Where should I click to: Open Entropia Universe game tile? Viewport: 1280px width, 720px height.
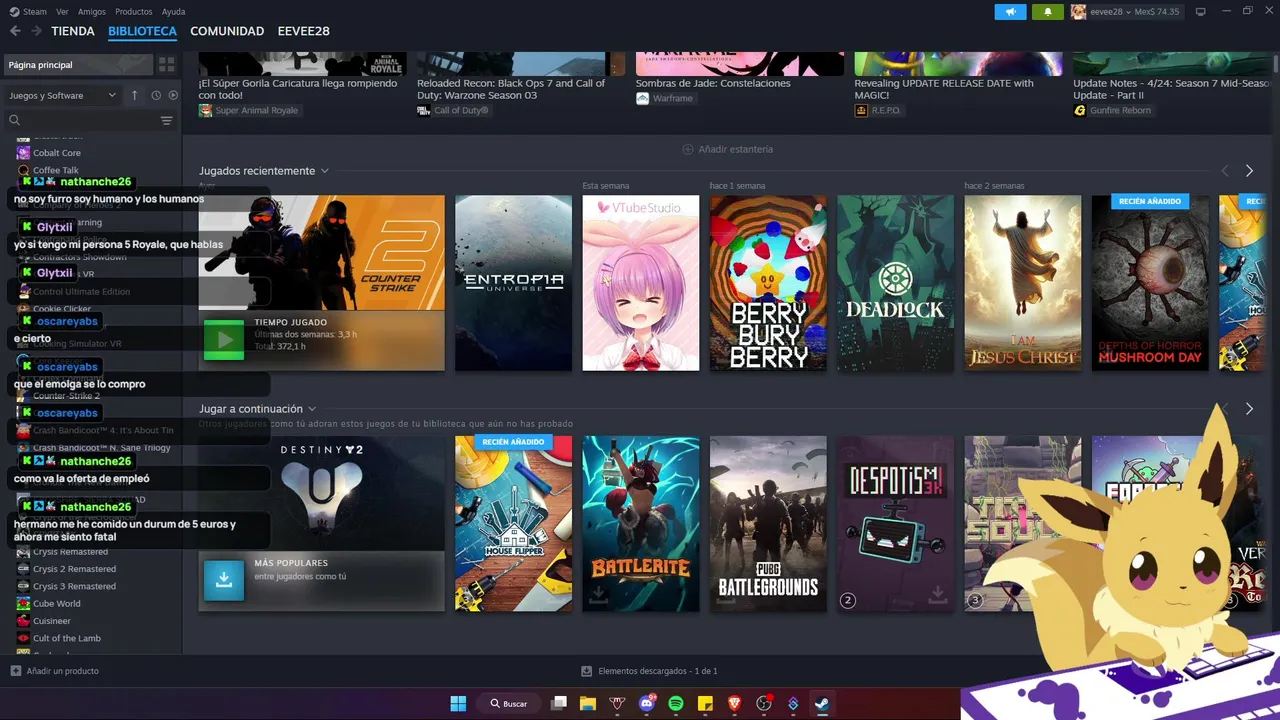[513, 283]
